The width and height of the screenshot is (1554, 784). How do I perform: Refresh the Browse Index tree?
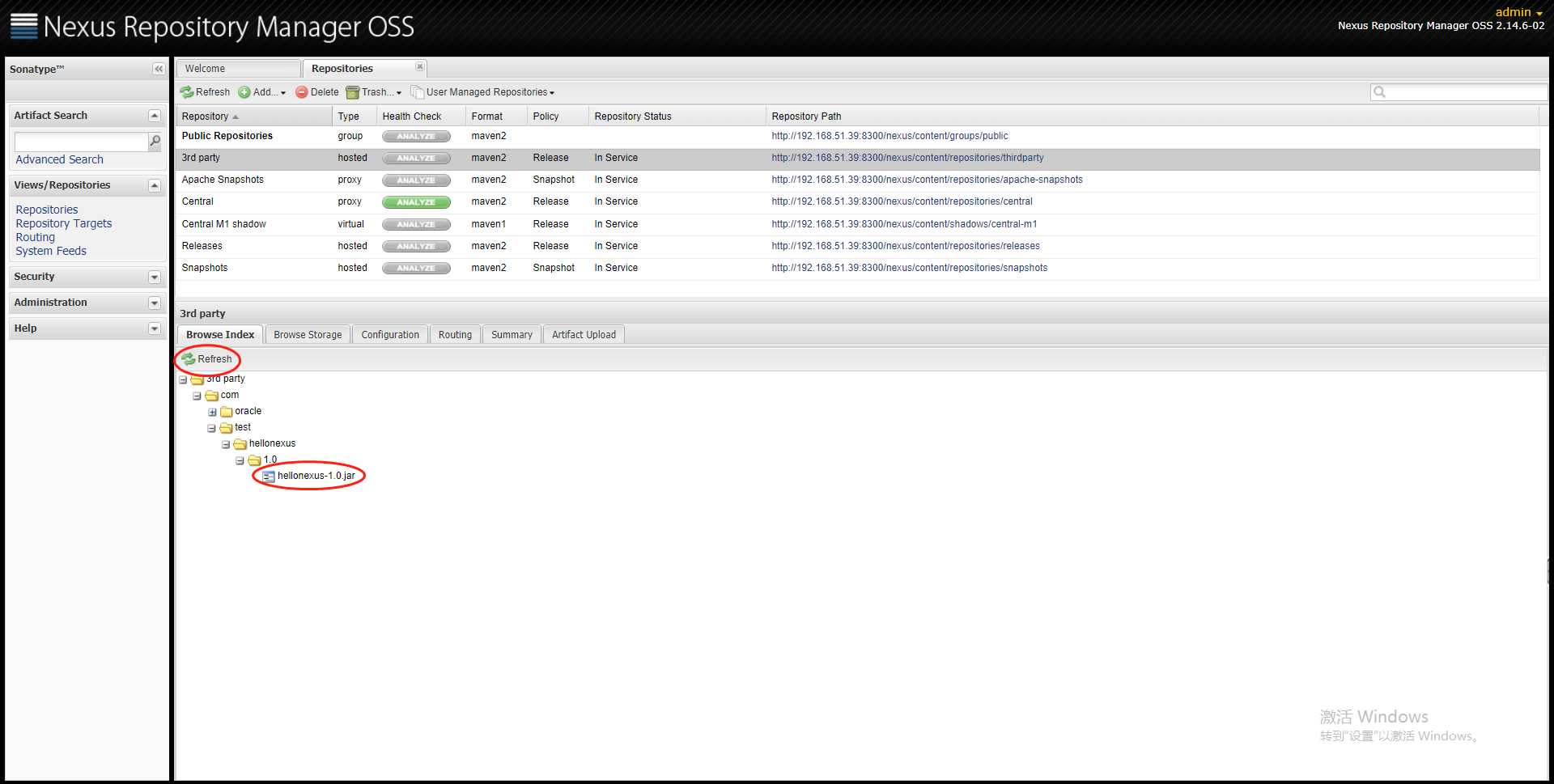pos(207,359)
